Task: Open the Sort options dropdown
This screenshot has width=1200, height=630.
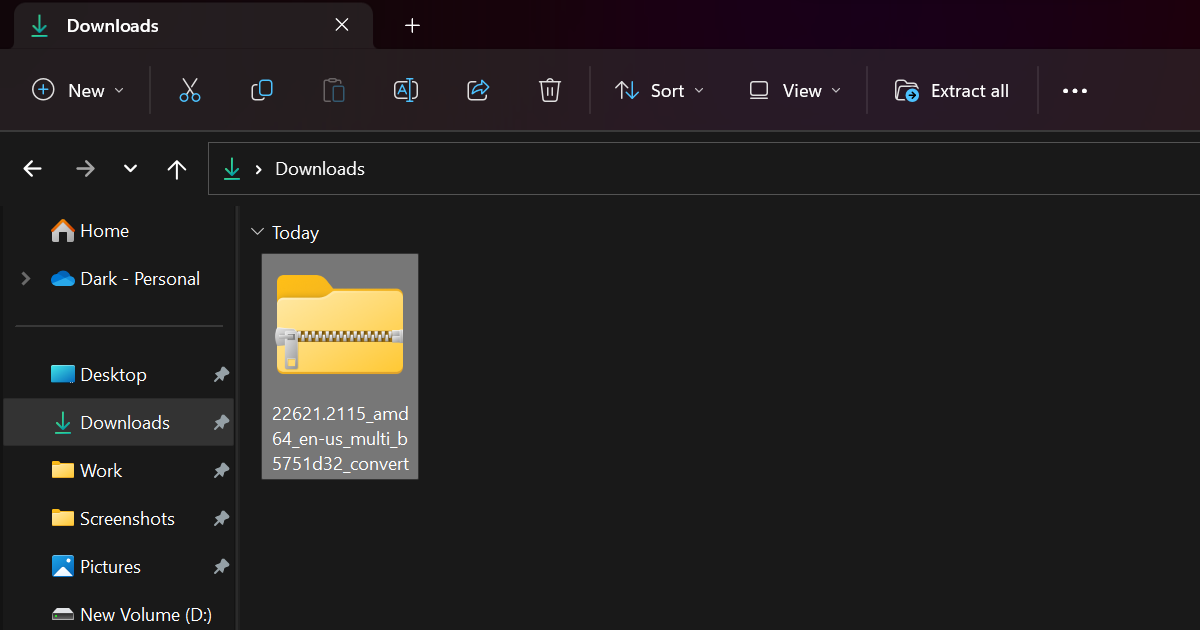Action: tap(659, 91)
